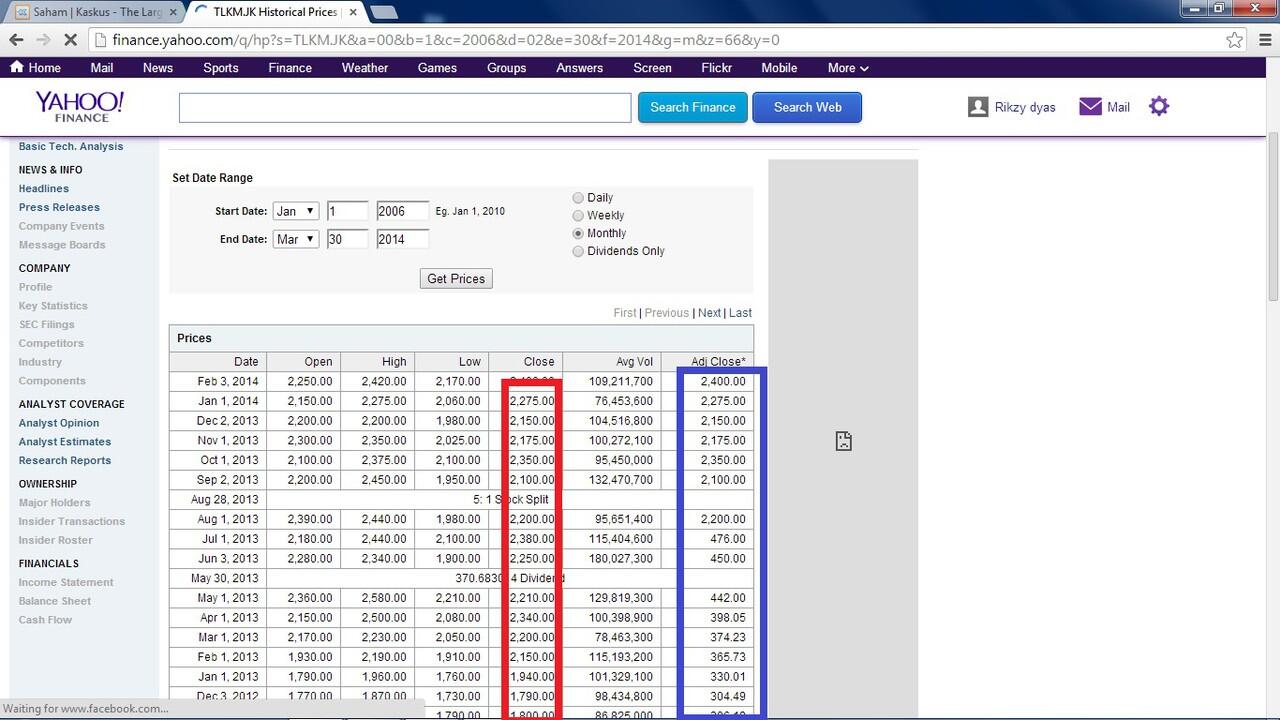Open Flickr in Yahoo top bar

pos(717,68)
